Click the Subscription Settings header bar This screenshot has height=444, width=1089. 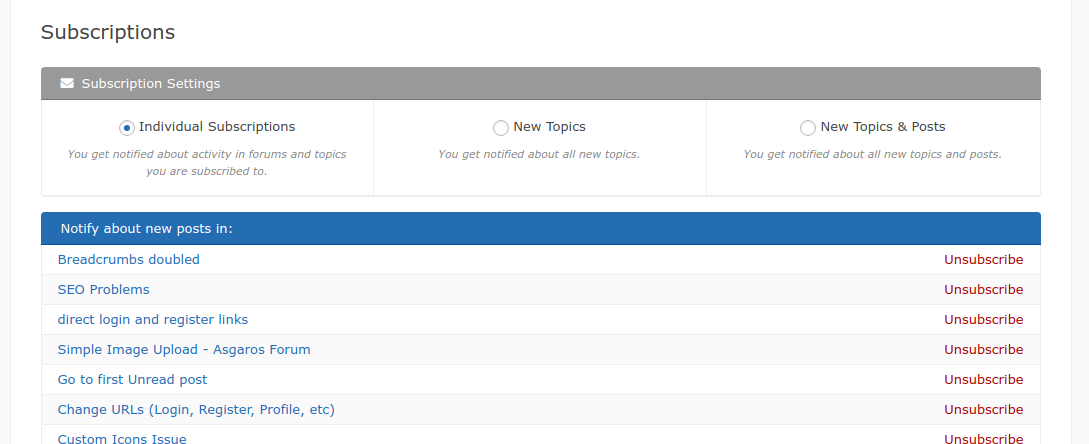point(540,84)
